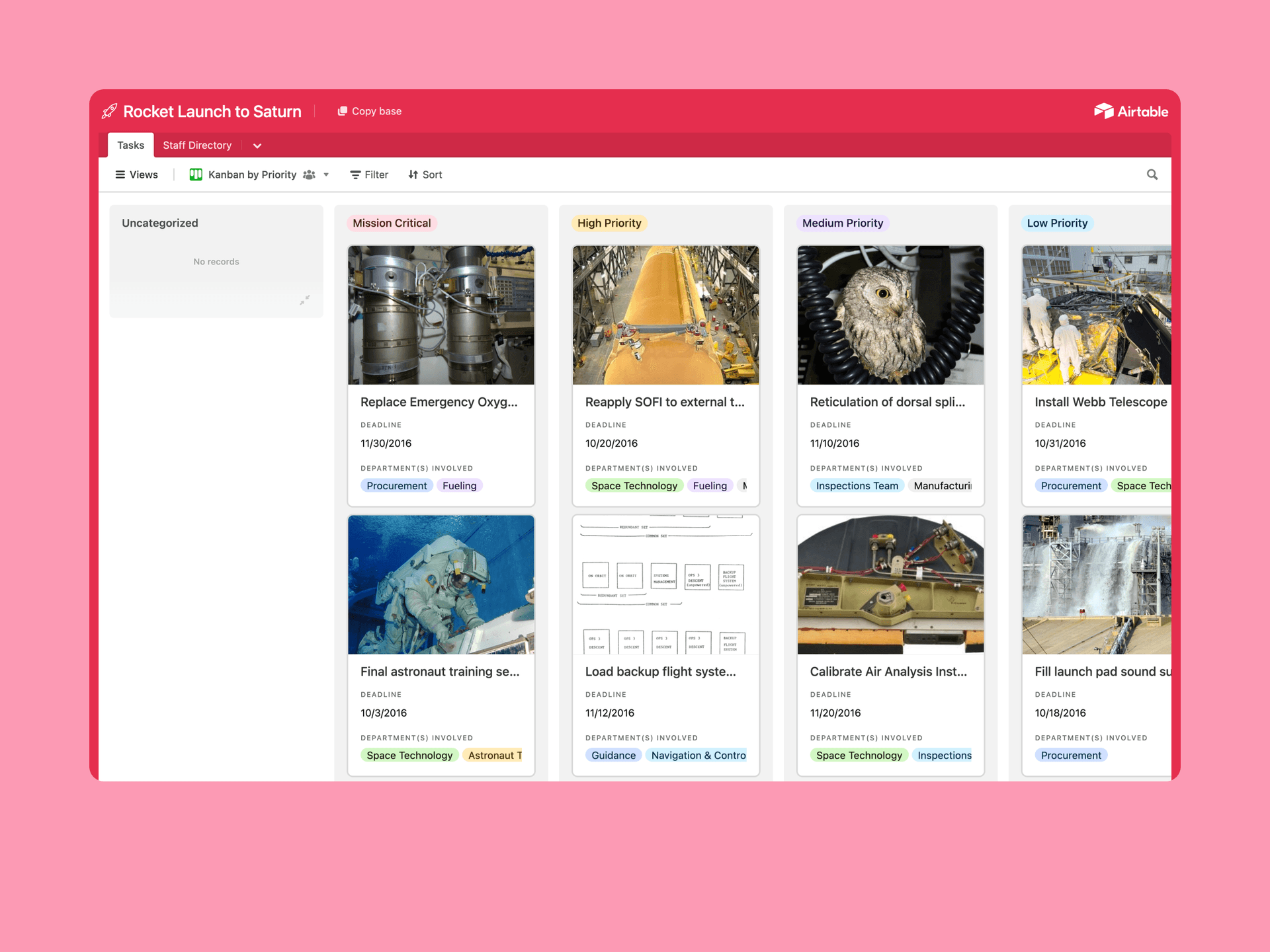Open the Views hamburger menu
Viewport: 1270px width, 952px height.
(x=136, y=175)
